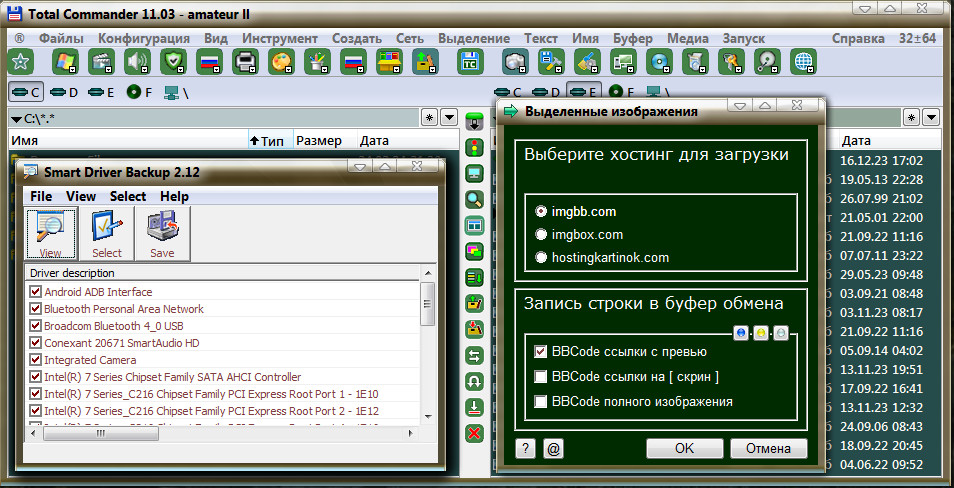Click the blue dot button in dialog
This screenshot has height=488, width=954.
[740, 333]
